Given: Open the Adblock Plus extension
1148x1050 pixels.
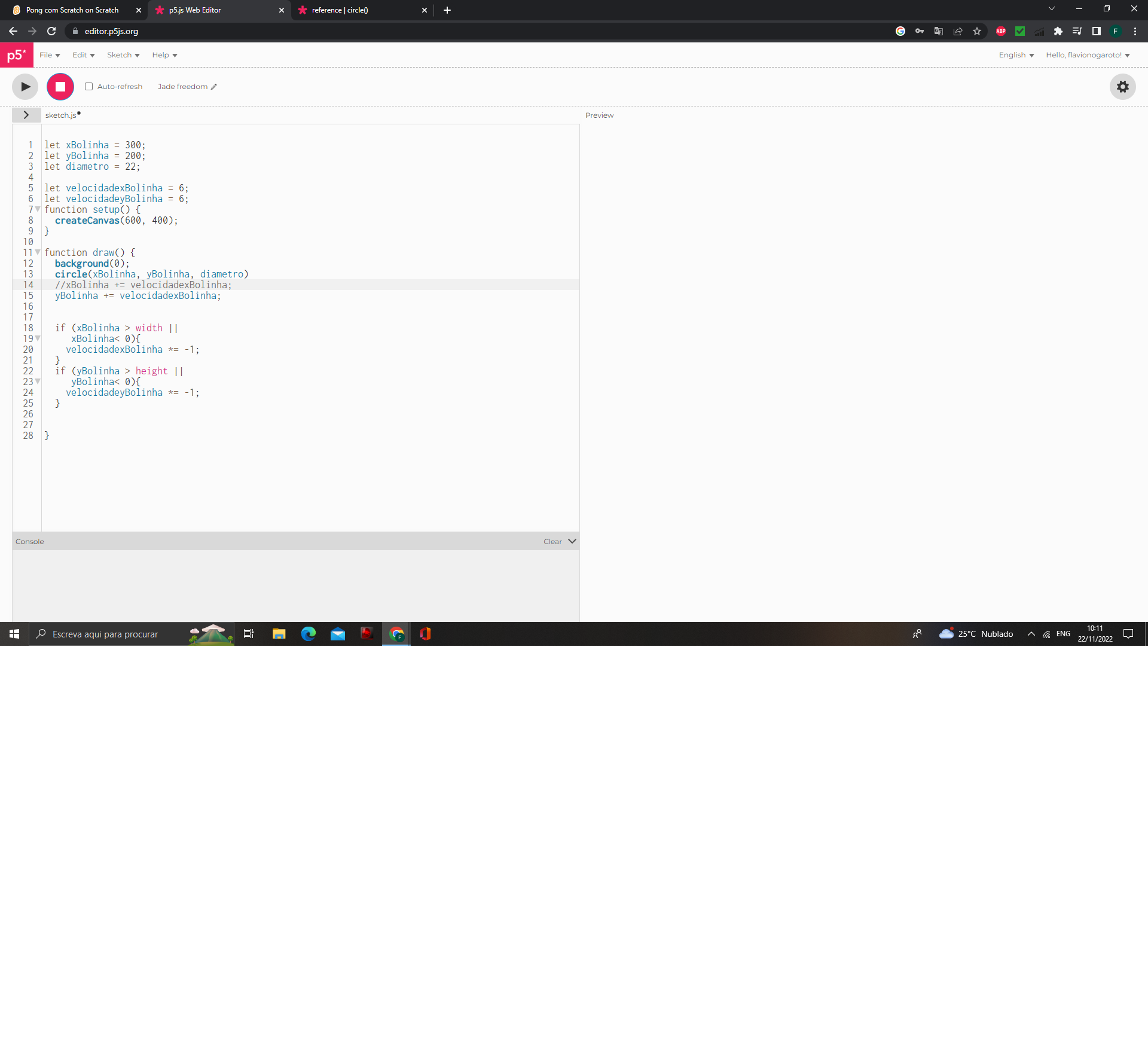Looking at the screenshot, I should [x=1001, y=31].
